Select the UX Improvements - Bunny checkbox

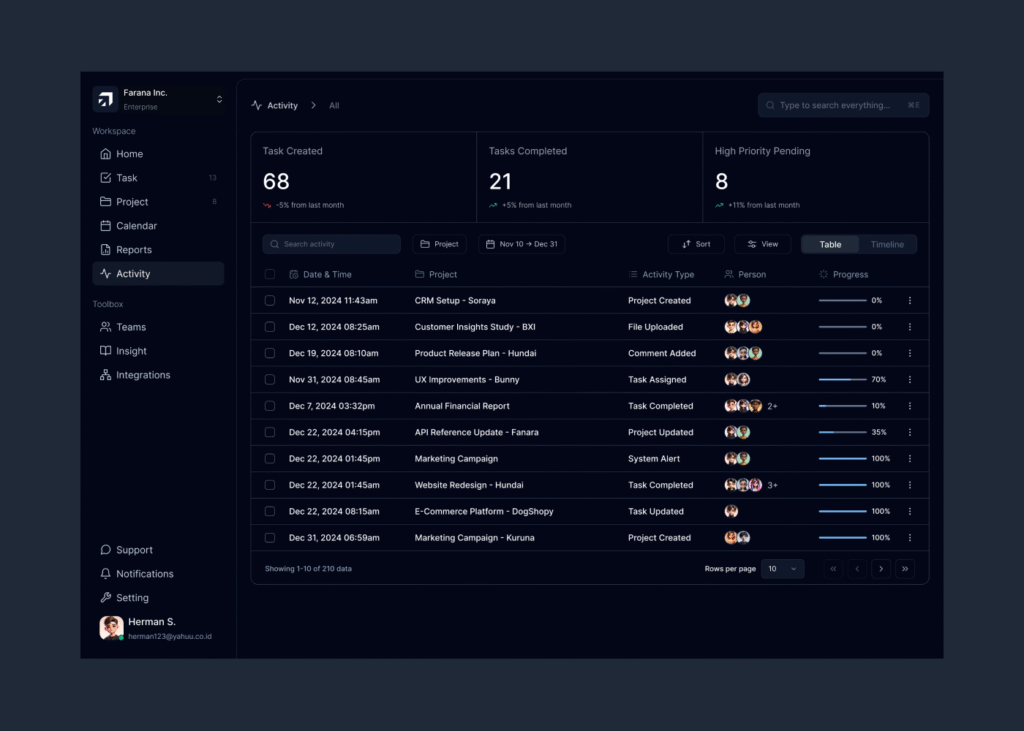pyautogui.click(x=270, y=380)
